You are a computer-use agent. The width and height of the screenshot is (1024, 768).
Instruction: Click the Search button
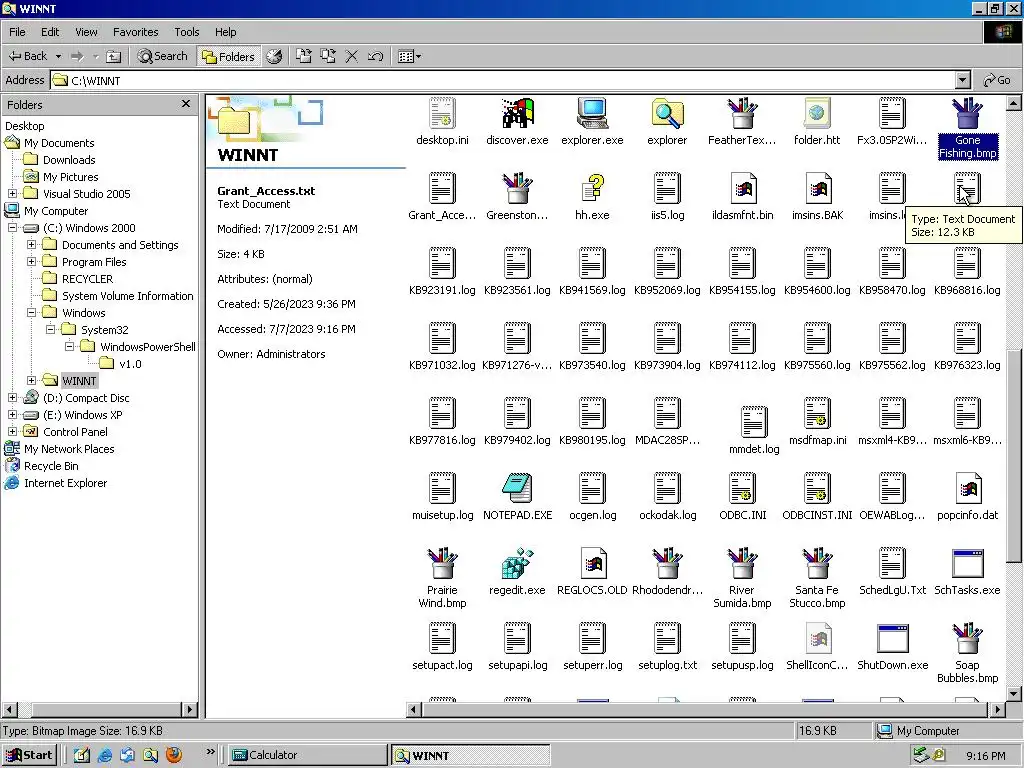[162, 56]
